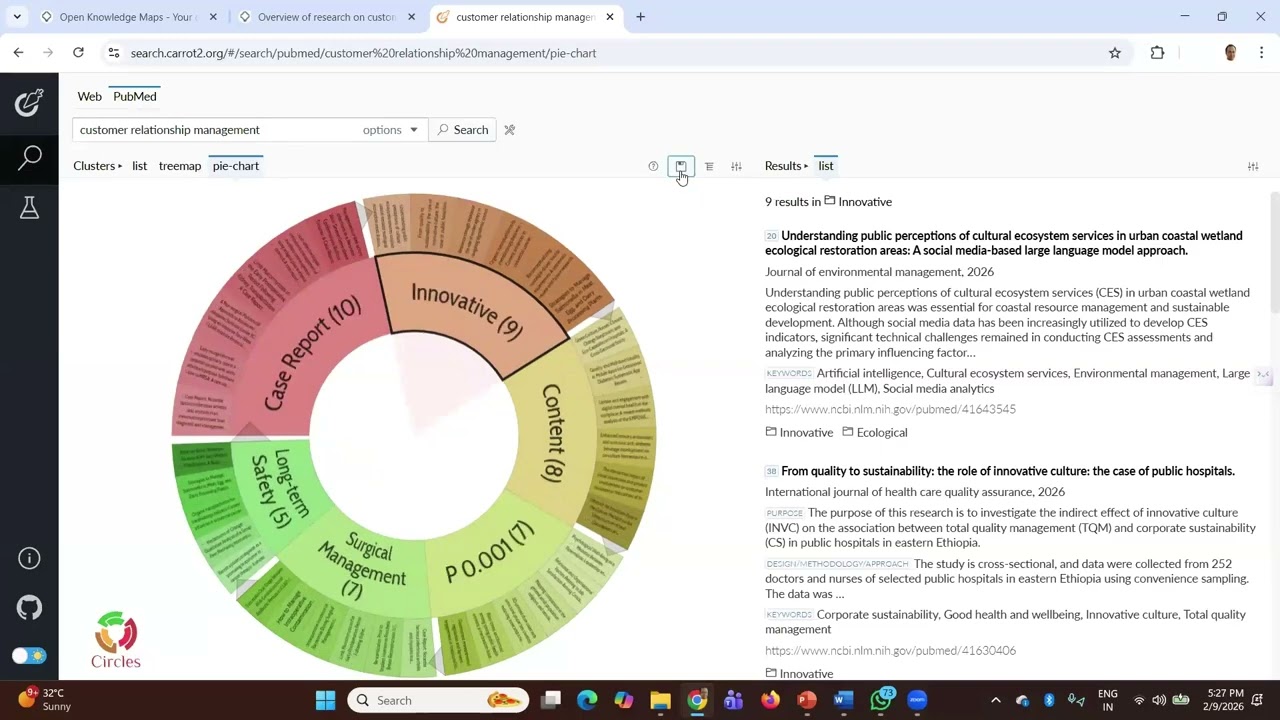Show hidden system tray icons chevron
This screenshot has height=720, width=1280.
pyautogui.click(x=995, y=700)
